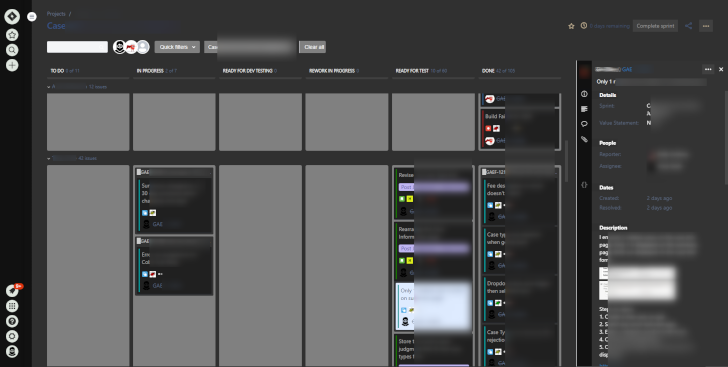This screenshot has height=367, width=728.
Task: Collapse the swimlane with 42 issues
Action: point(49,158)
